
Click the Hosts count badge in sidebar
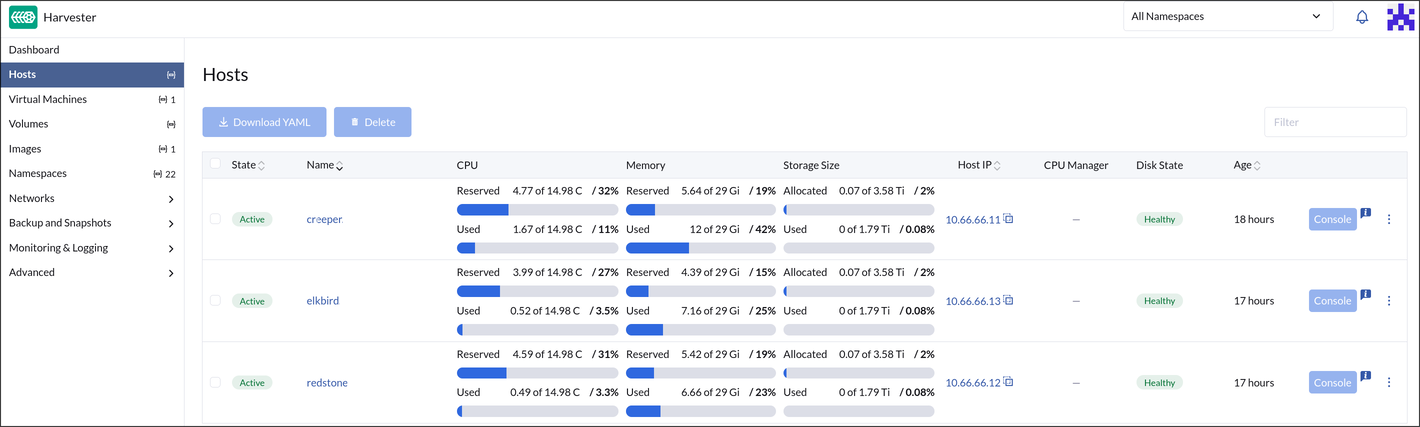[x=171, y=75]
